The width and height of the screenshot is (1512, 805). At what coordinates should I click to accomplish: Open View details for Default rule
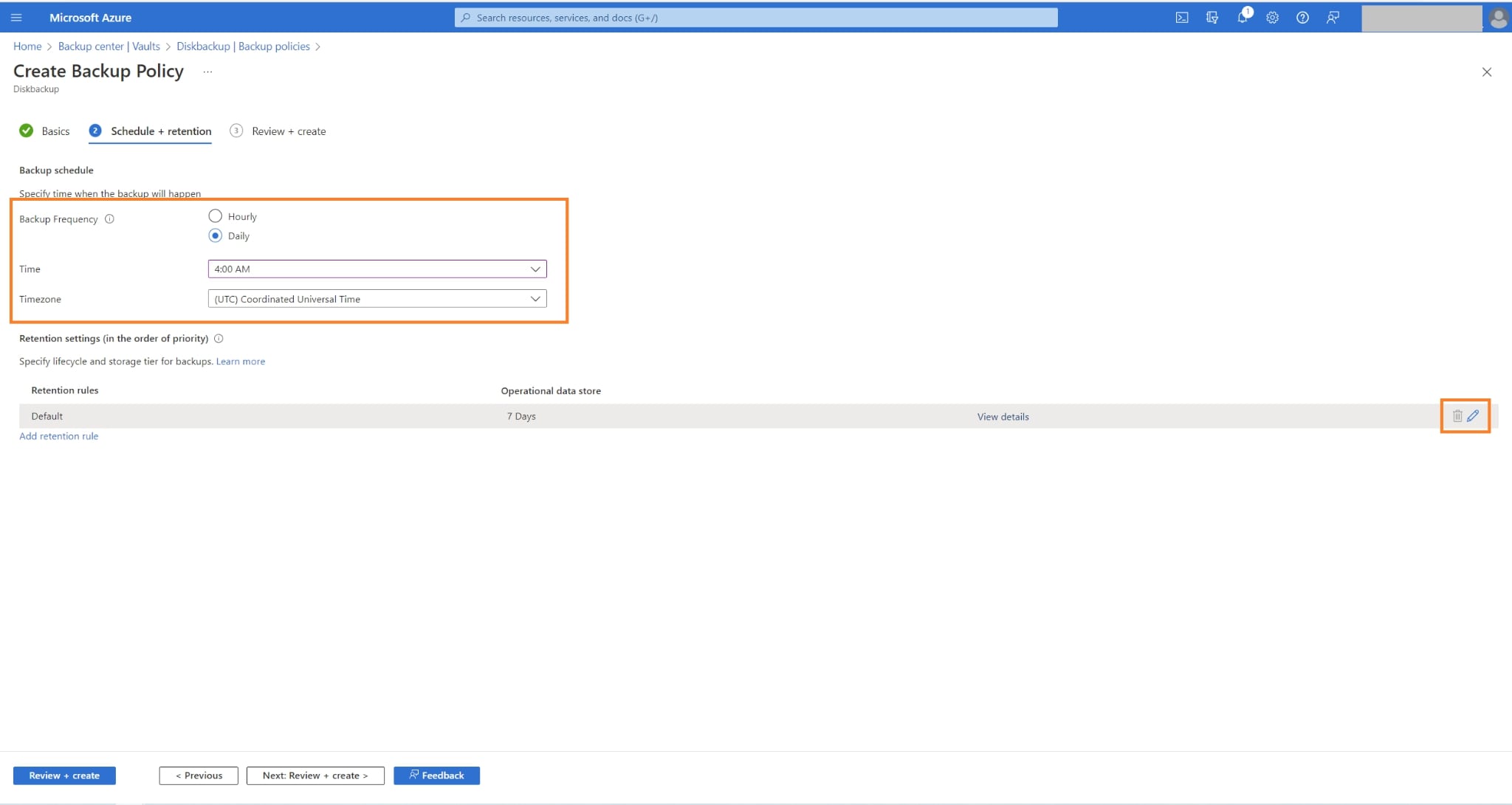click(x=1003, y=417)
